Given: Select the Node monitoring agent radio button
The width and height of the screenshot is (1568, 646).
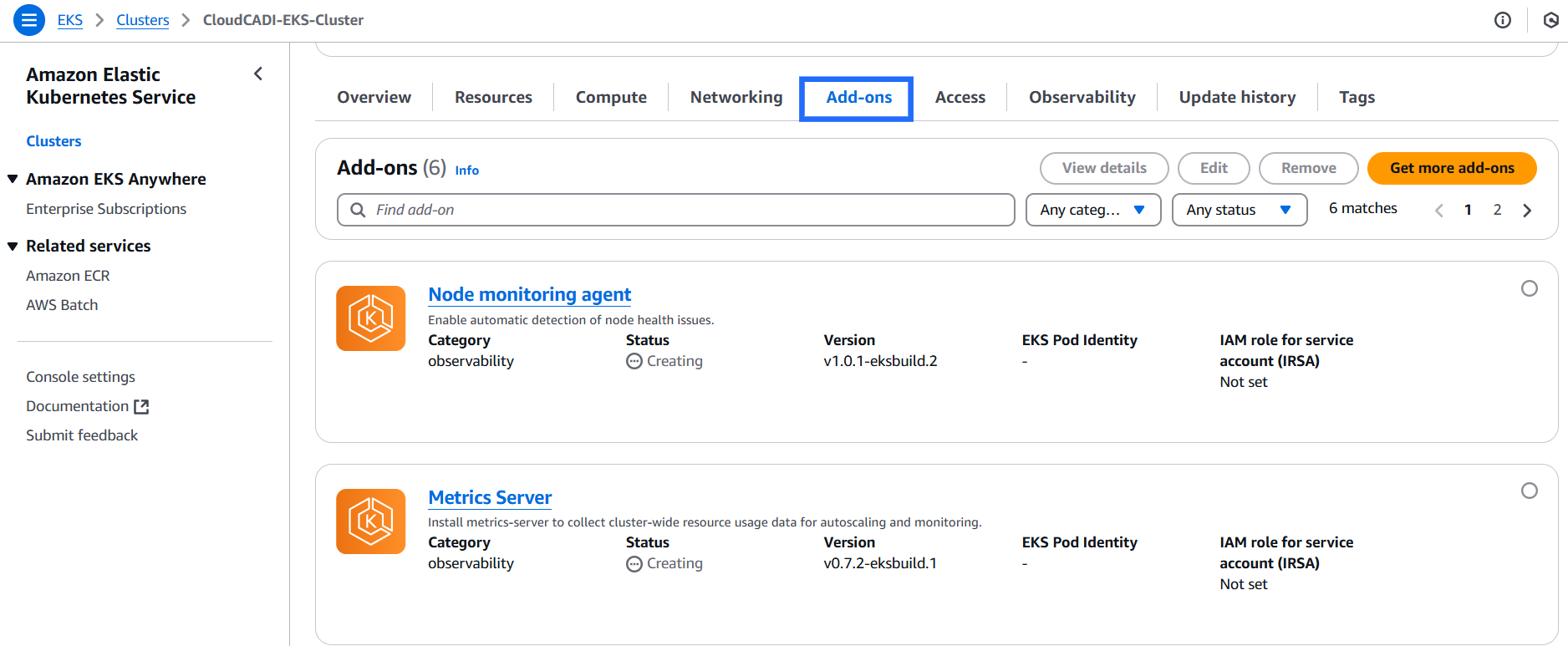Looking at the screenshot, I should coord(1529,288).
